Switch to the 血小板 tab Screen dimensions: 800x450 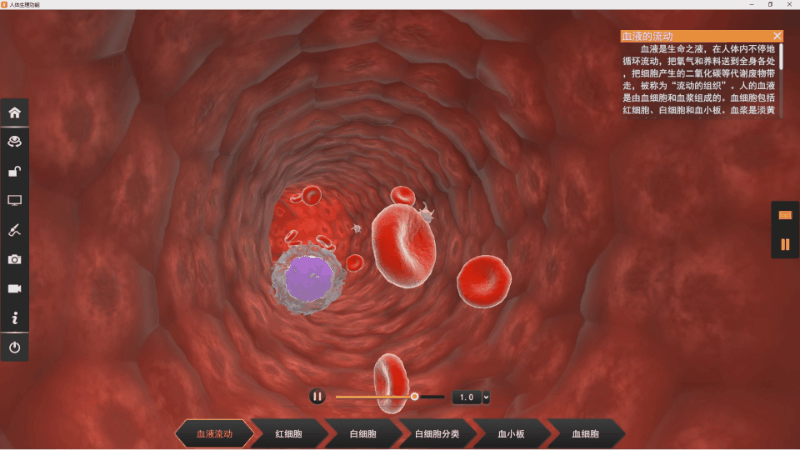point(511,434)
